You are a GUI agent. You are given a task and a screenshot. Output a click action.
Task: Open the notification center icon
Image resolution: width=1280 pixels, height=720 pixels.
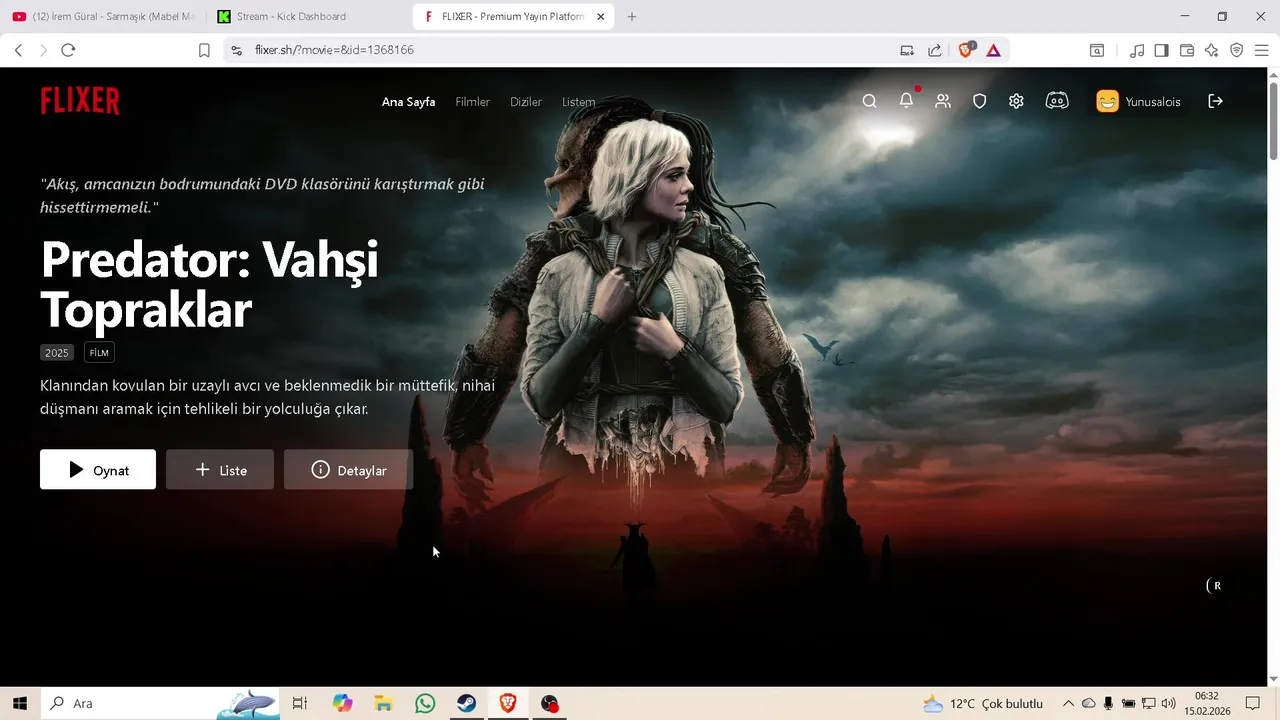pyautogui.click(x=1252, y=703)
